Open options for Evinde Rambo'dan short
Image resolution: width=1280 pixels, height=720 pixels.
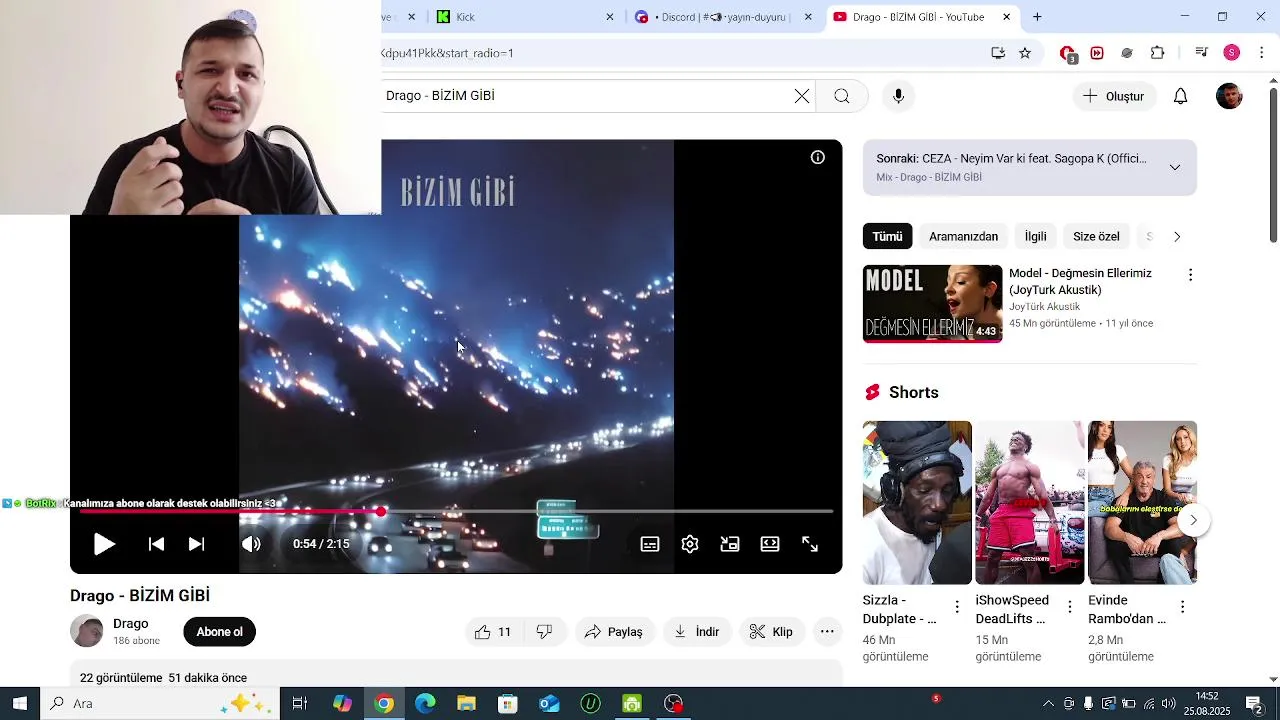[x=1183, y=607]
